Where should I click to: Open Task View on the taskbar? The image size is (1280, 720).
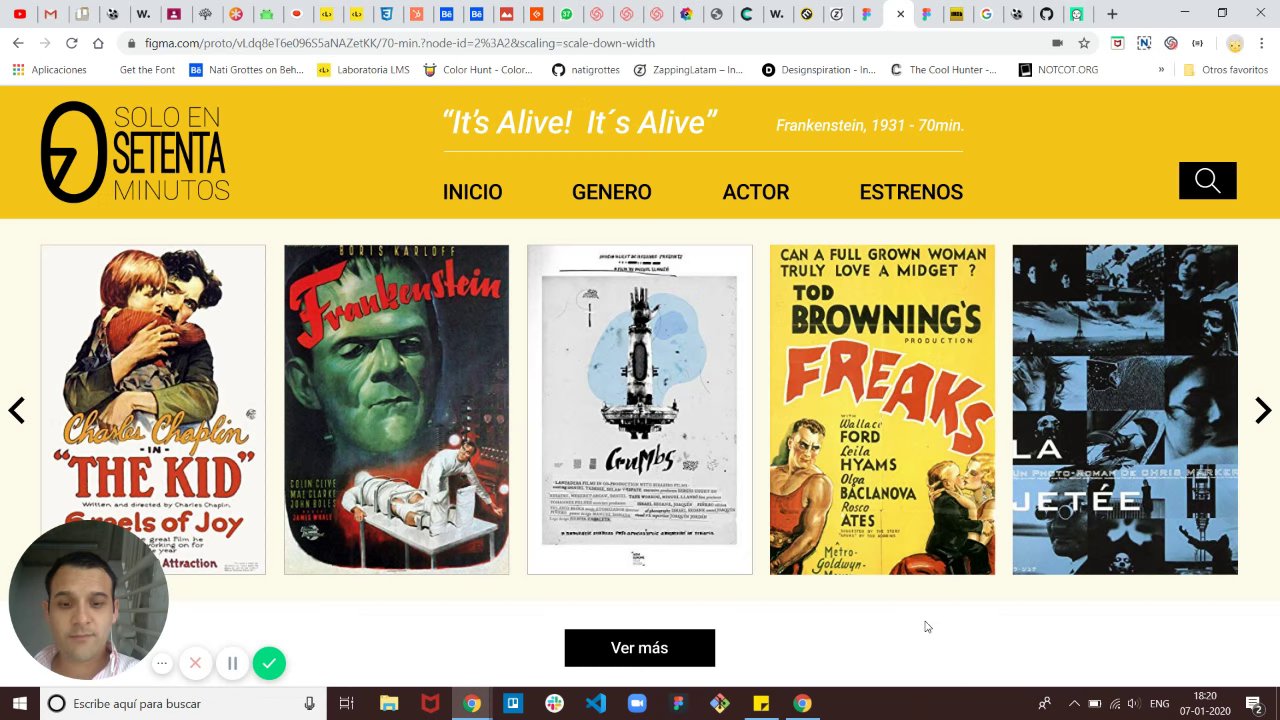pyautogui.click(x=346, y=703)
